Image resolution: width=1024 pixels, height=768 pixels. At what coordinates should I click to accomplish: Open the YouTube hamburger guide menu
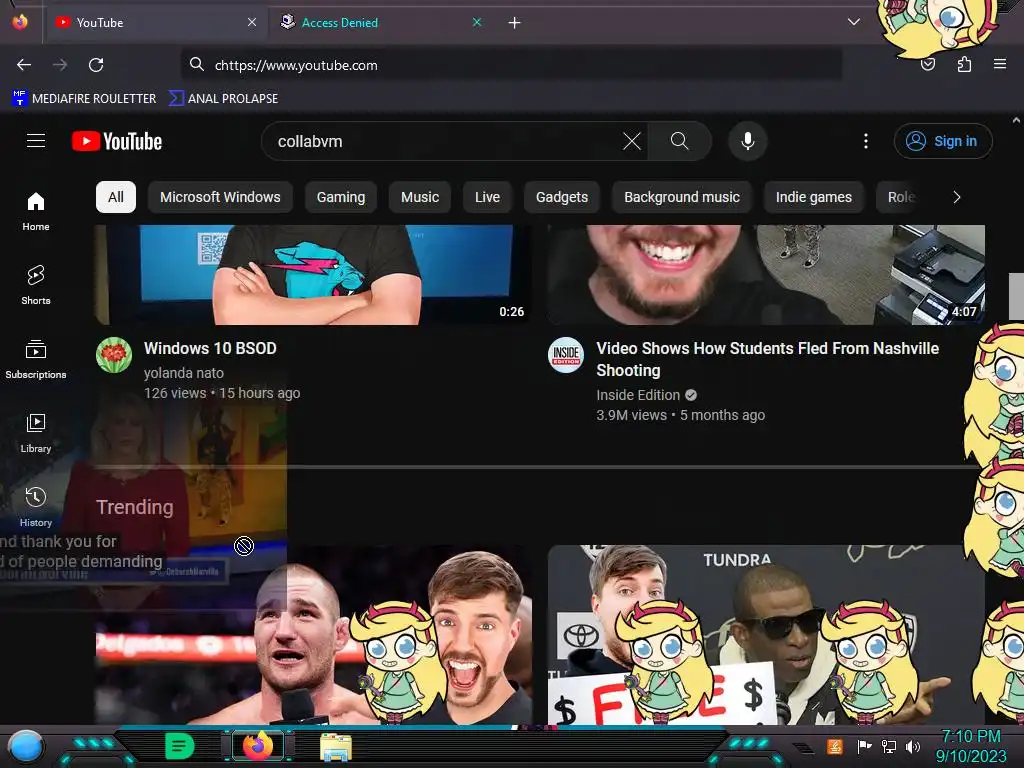pyautogui.click(x=36, y=141)
